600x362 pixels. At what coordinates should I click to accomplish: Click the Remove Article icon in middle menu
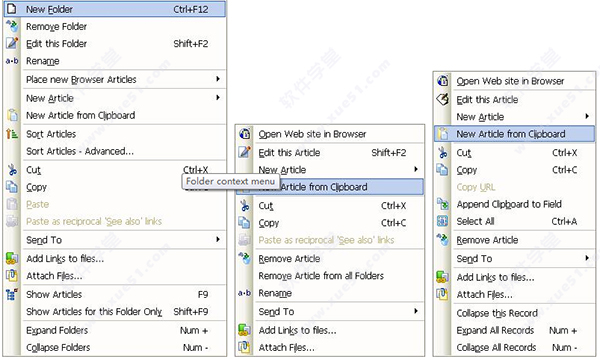245,258
